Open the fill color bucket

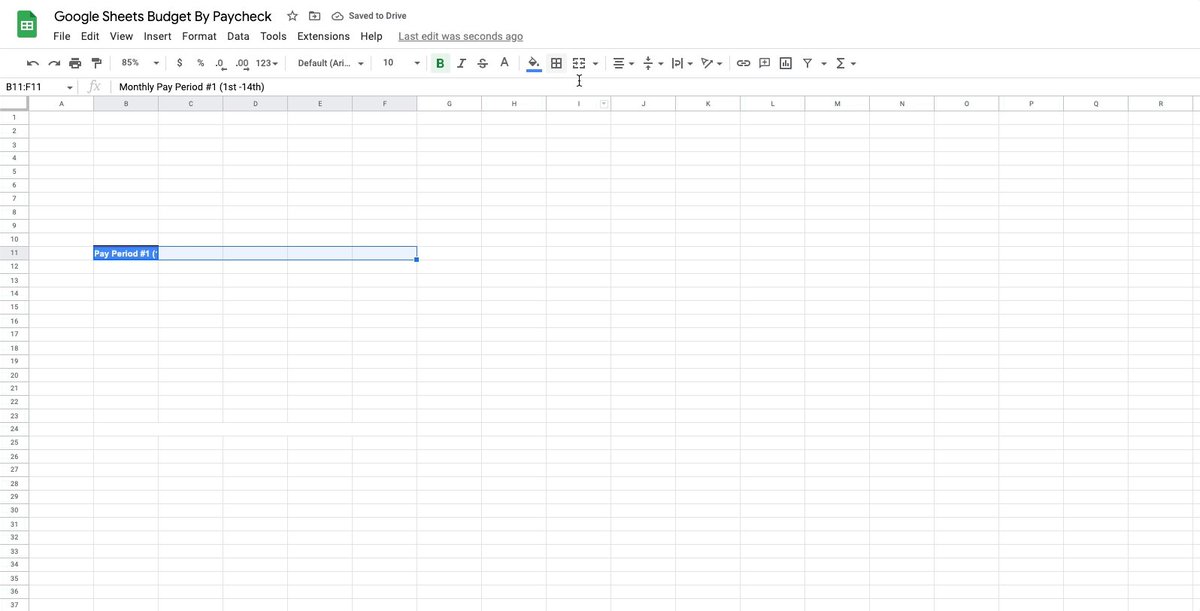click(x=534, y=63)
